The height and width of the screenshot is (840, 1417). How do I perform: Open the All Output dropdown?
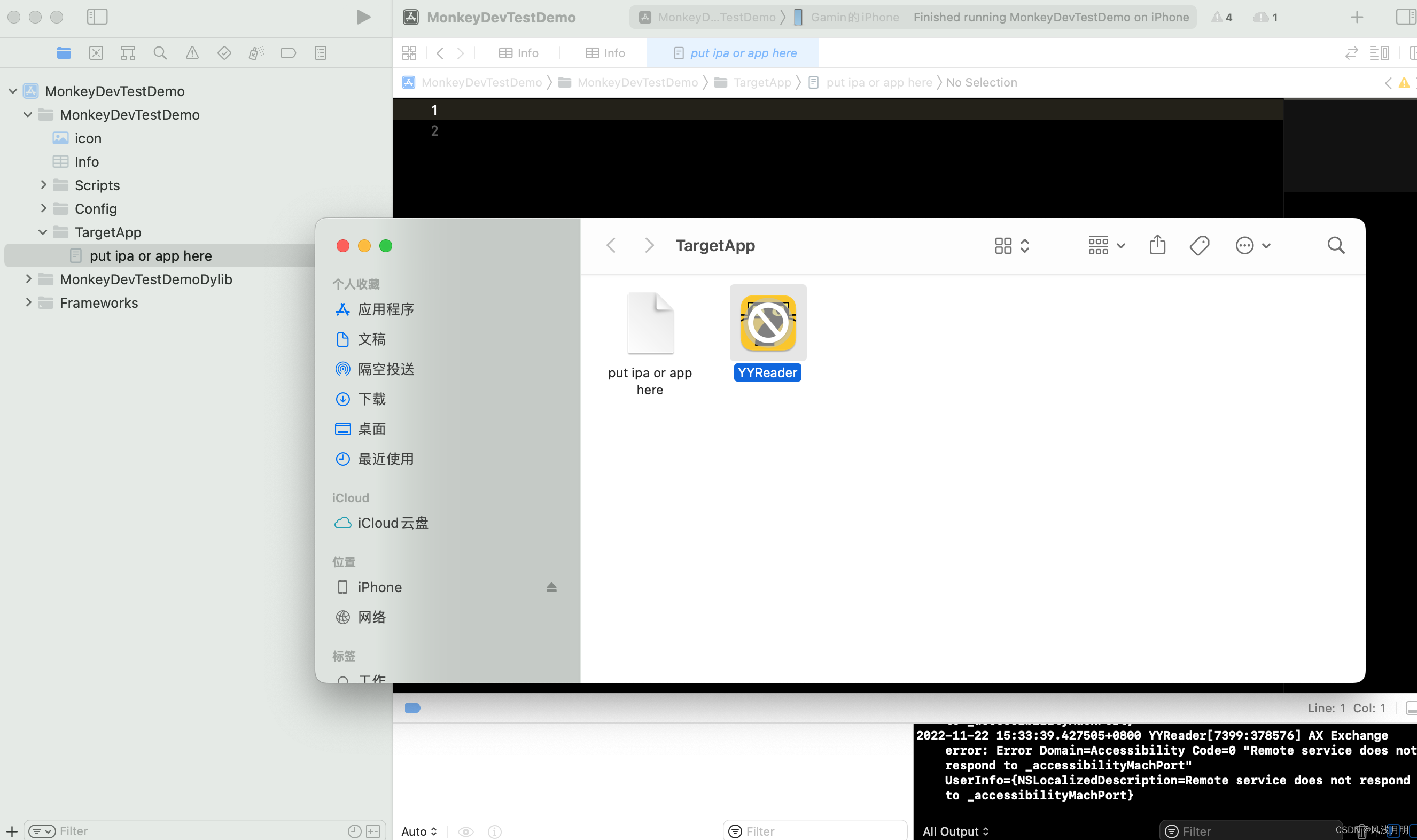pos(955,830)
